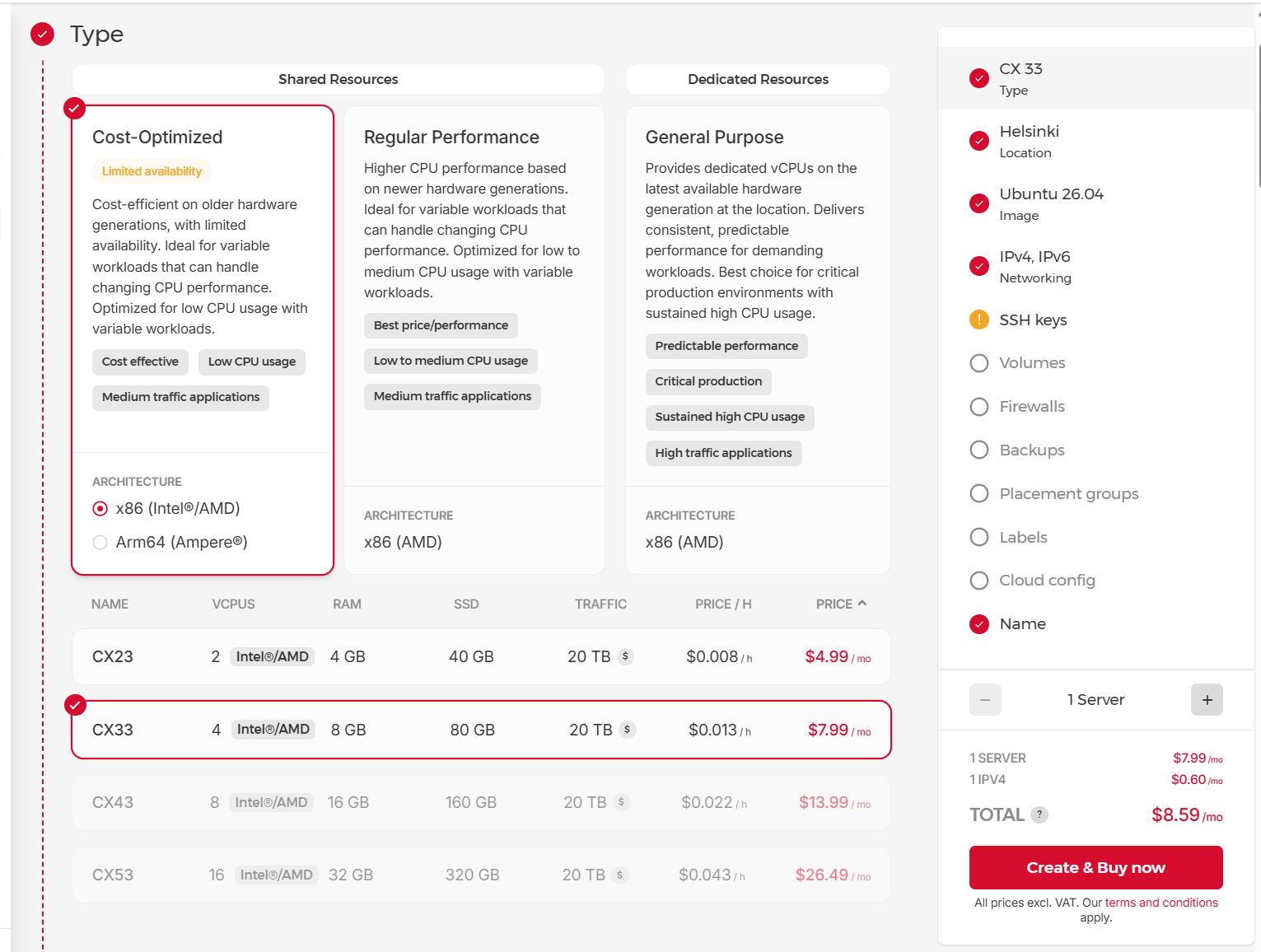Click the red check icon beside Ubuntu 26.04 Image

coord(979,203)
